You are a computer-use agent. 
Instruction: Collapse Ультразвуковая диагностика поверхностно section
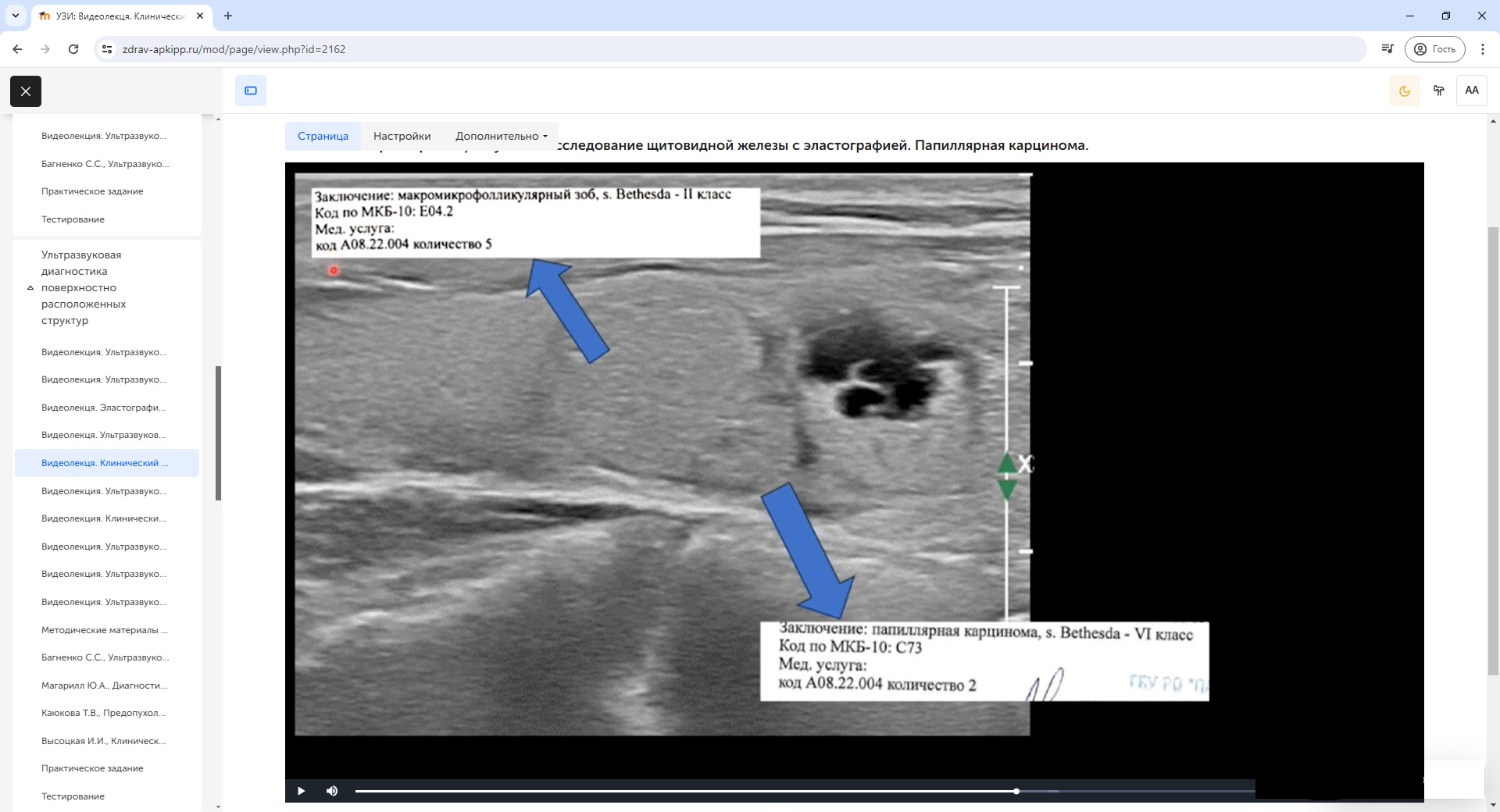coord(30,288)
